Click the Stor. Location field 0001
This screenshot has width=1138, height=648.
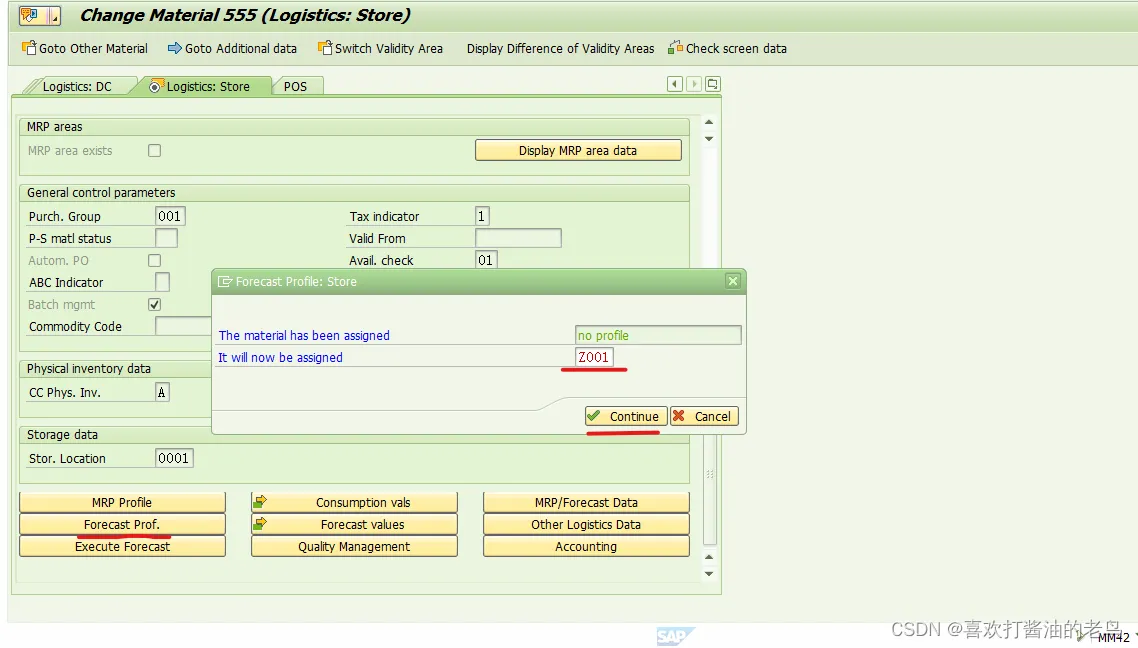coord(174,459)
